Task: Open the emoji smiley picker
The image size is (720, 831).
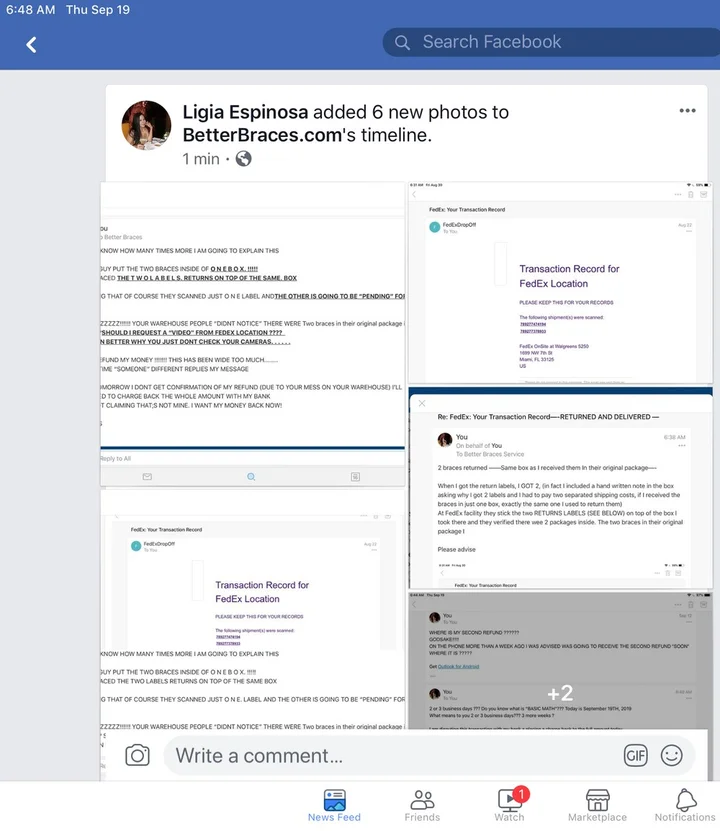Action: click(x=671, y=756)
